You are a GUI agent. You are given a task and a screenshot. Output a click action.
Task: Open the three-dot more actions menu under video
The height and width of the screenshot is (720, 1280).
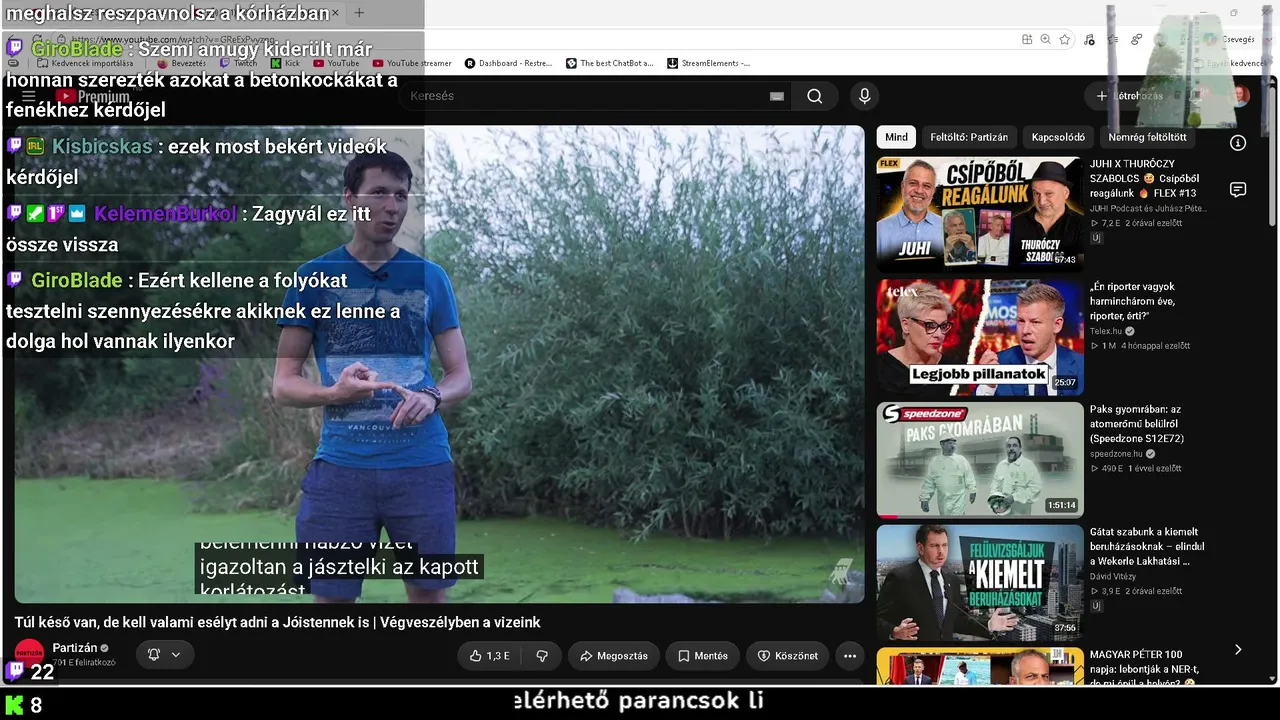point(850,656)
